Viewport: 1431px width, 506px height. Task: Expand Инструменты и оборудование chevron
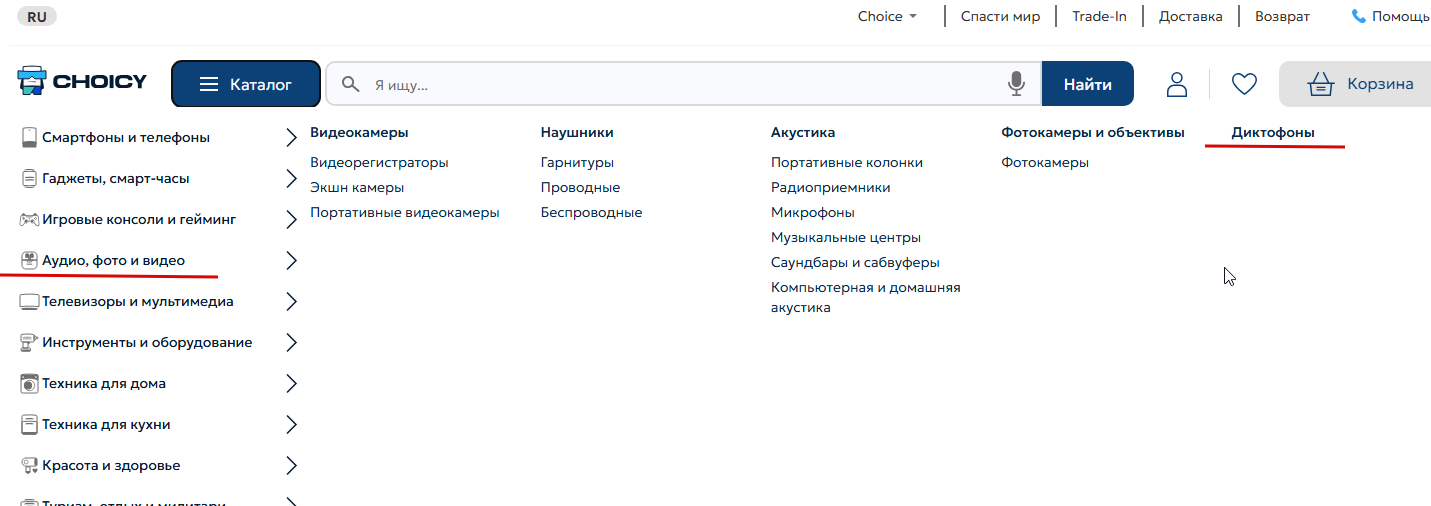pos(291,343)
